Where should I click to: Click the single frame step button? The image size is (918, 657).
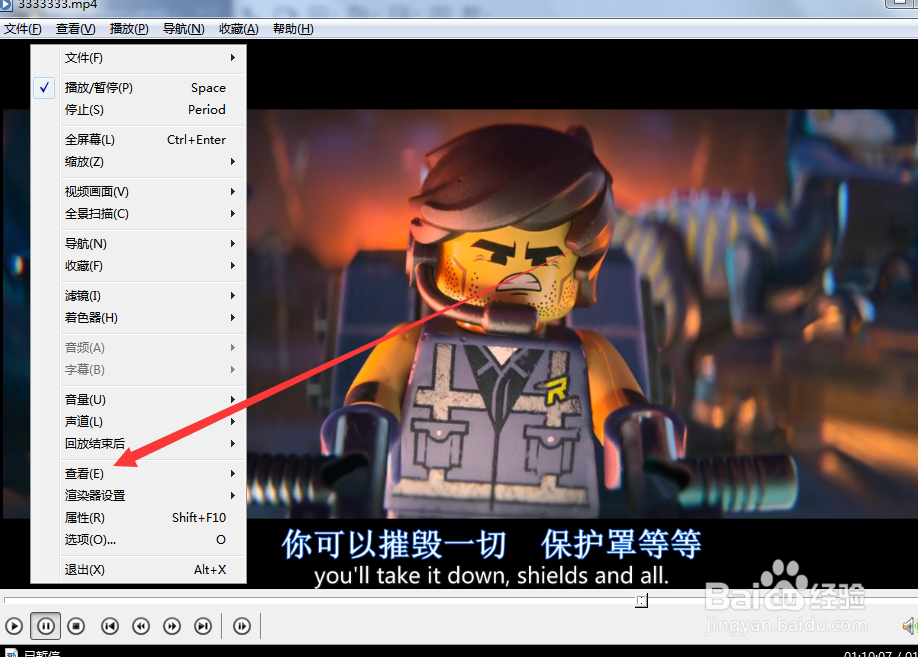pos(242,626)
